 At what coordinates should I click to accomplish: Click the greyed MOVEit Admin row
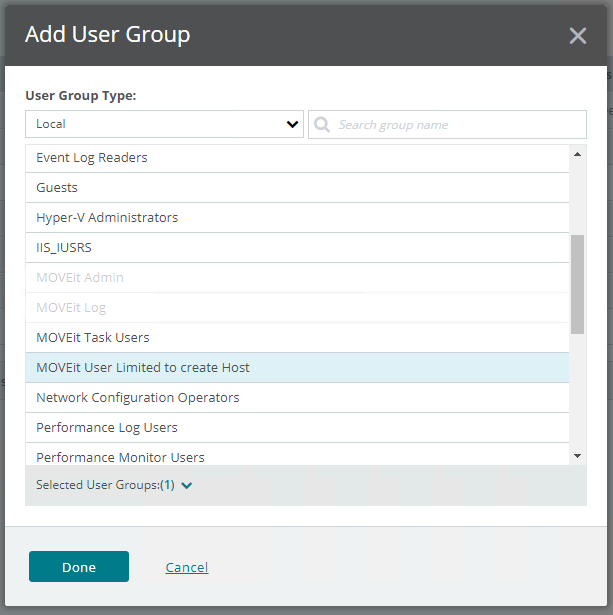(x=297, y=277)
